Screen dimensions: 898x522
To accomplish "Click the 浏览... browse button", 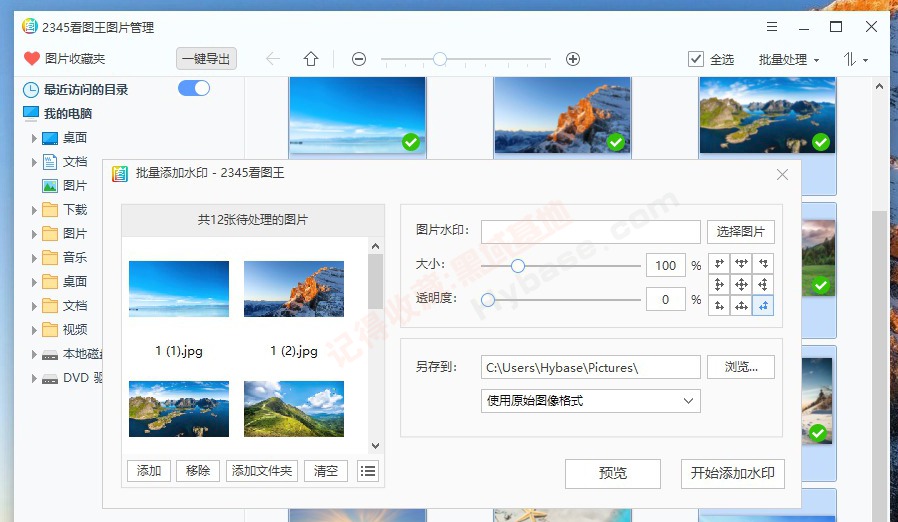I will 741,367.
